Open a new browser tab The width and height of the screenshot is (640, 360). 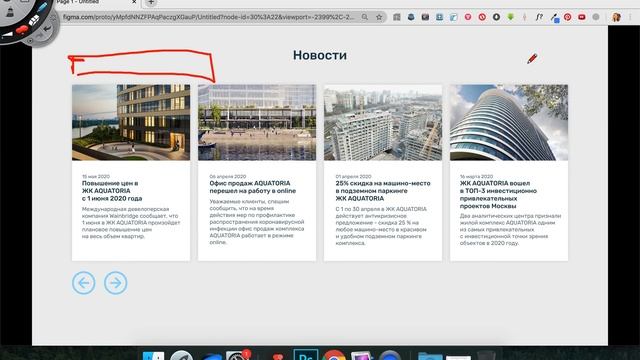coord(151,2)
